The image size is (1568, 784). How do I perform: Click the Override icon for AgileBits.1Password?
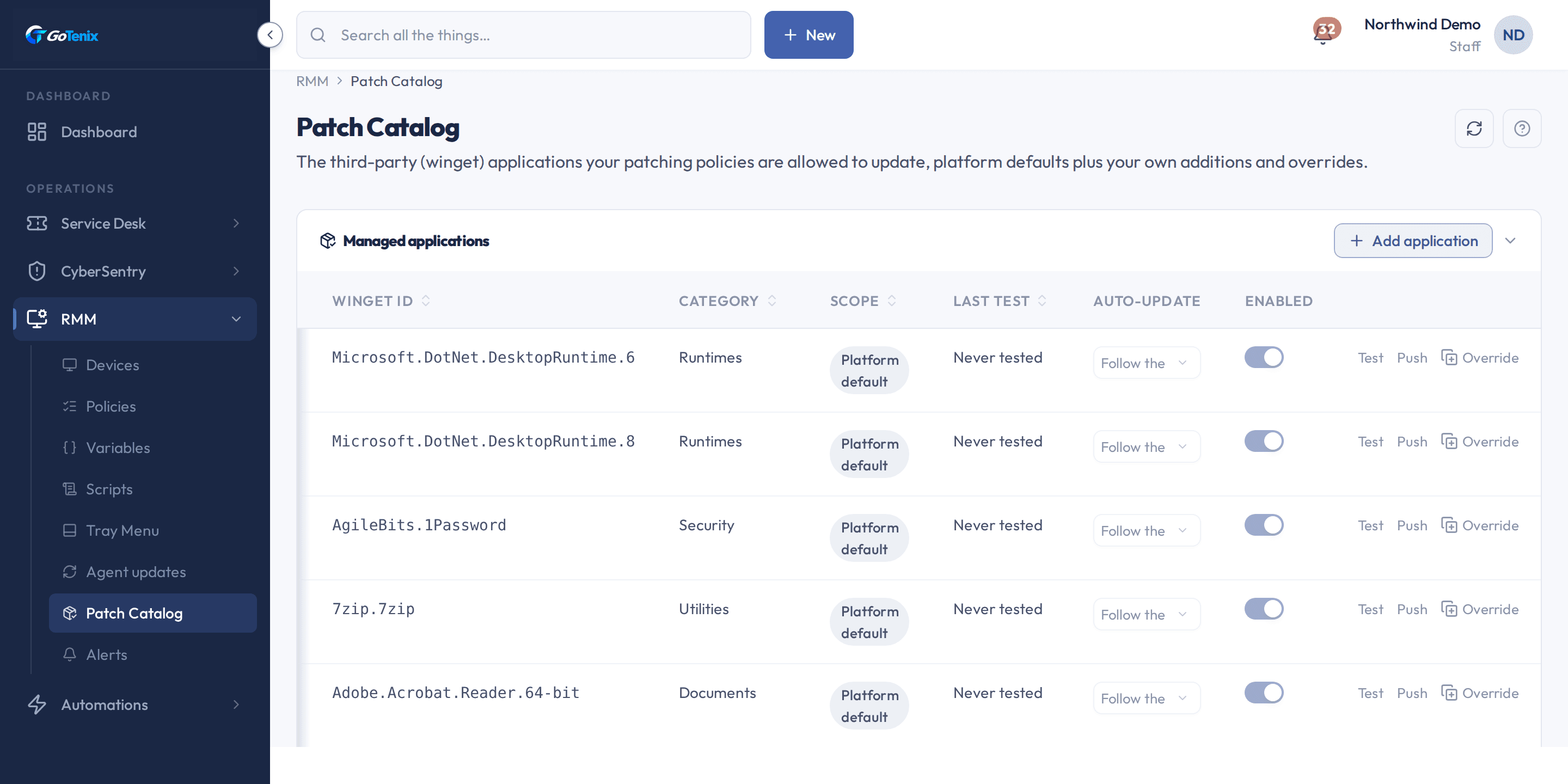pos(1449,525)
